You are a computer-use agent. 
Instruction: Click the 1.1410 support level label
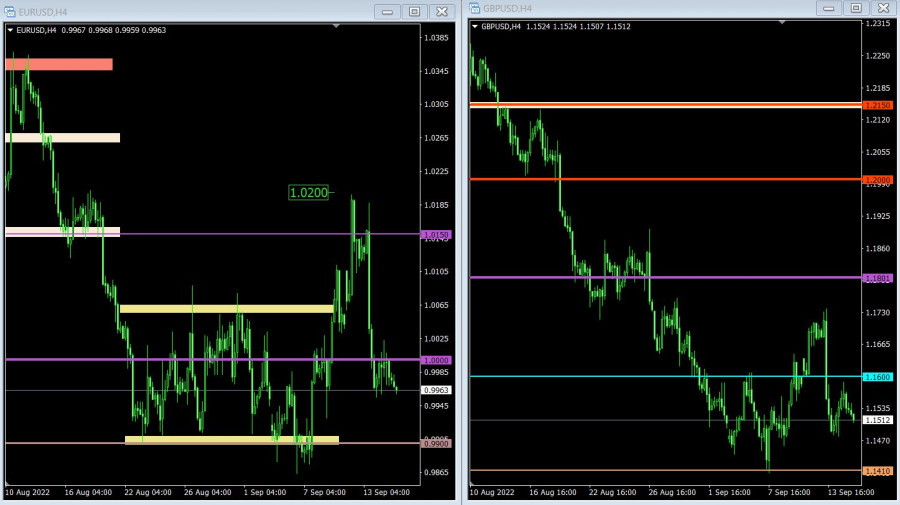[877, 470]
